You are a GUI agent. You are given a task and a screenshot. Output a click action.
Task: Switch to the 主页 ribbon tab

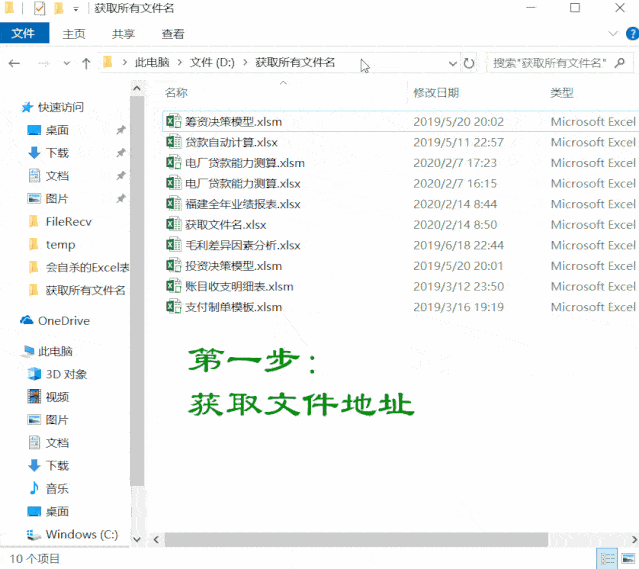74,34
